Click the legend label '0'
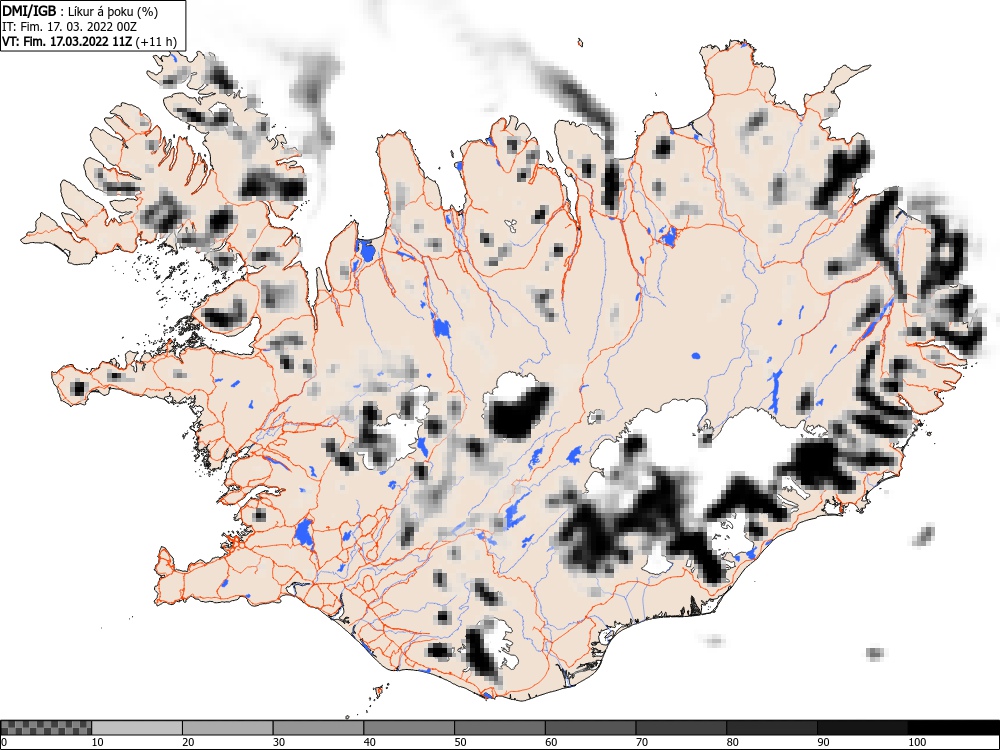 click(4, 742)
